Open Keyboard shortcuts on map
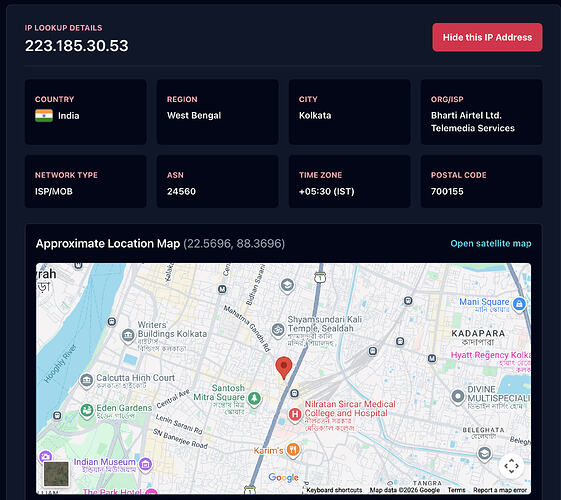This screenshot has height=500, width=561. tap(334, 490)
